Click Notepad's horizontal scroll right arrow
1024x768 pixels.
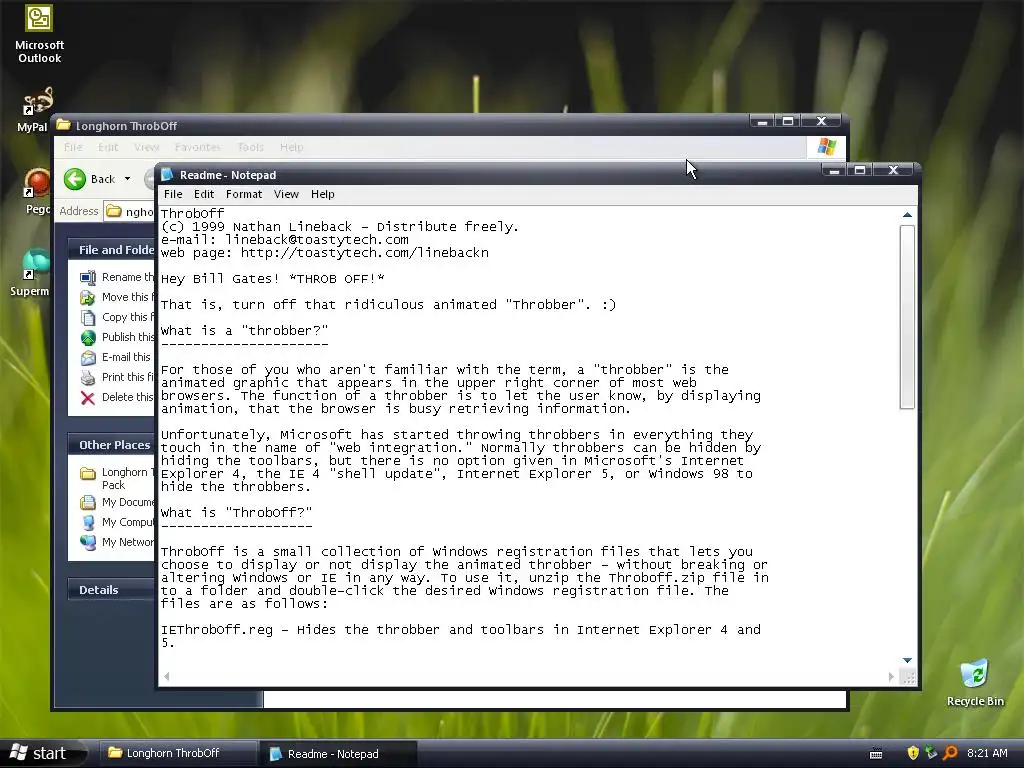tap(891, 677)
